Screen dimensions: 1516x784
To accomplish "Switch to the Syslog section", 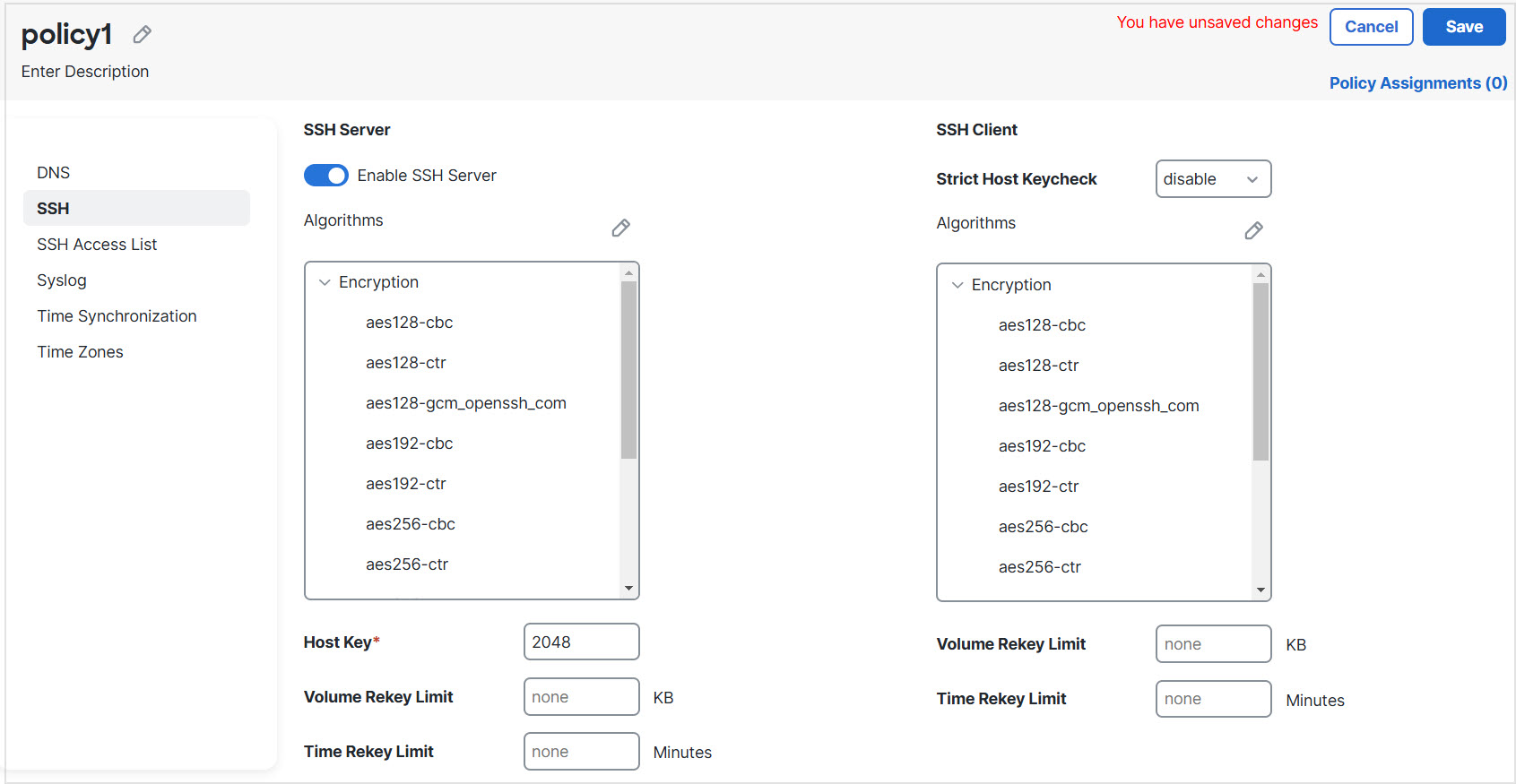I will 62,280.
